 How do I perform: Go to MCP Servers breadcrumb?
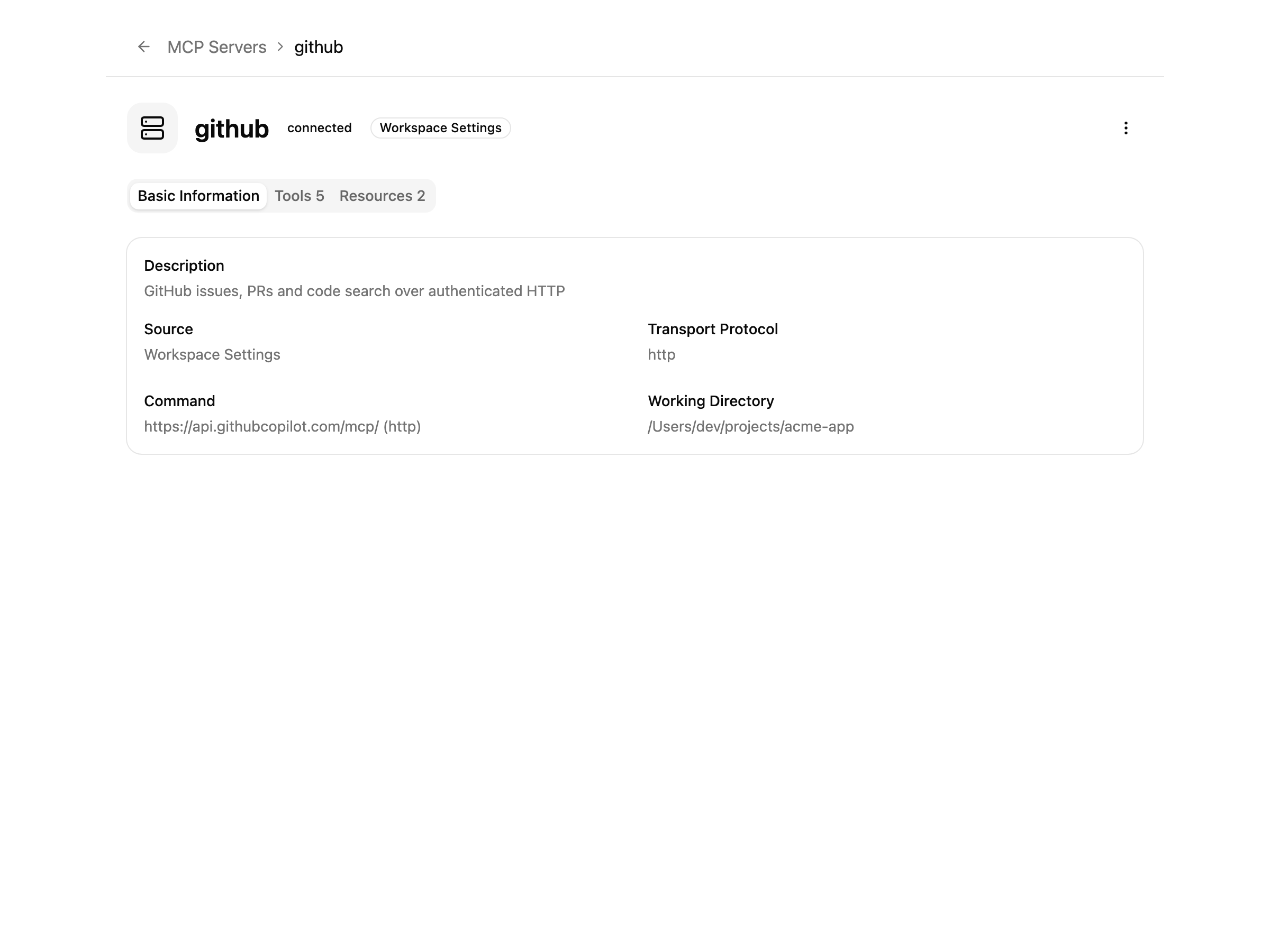(x=216, y=47)
